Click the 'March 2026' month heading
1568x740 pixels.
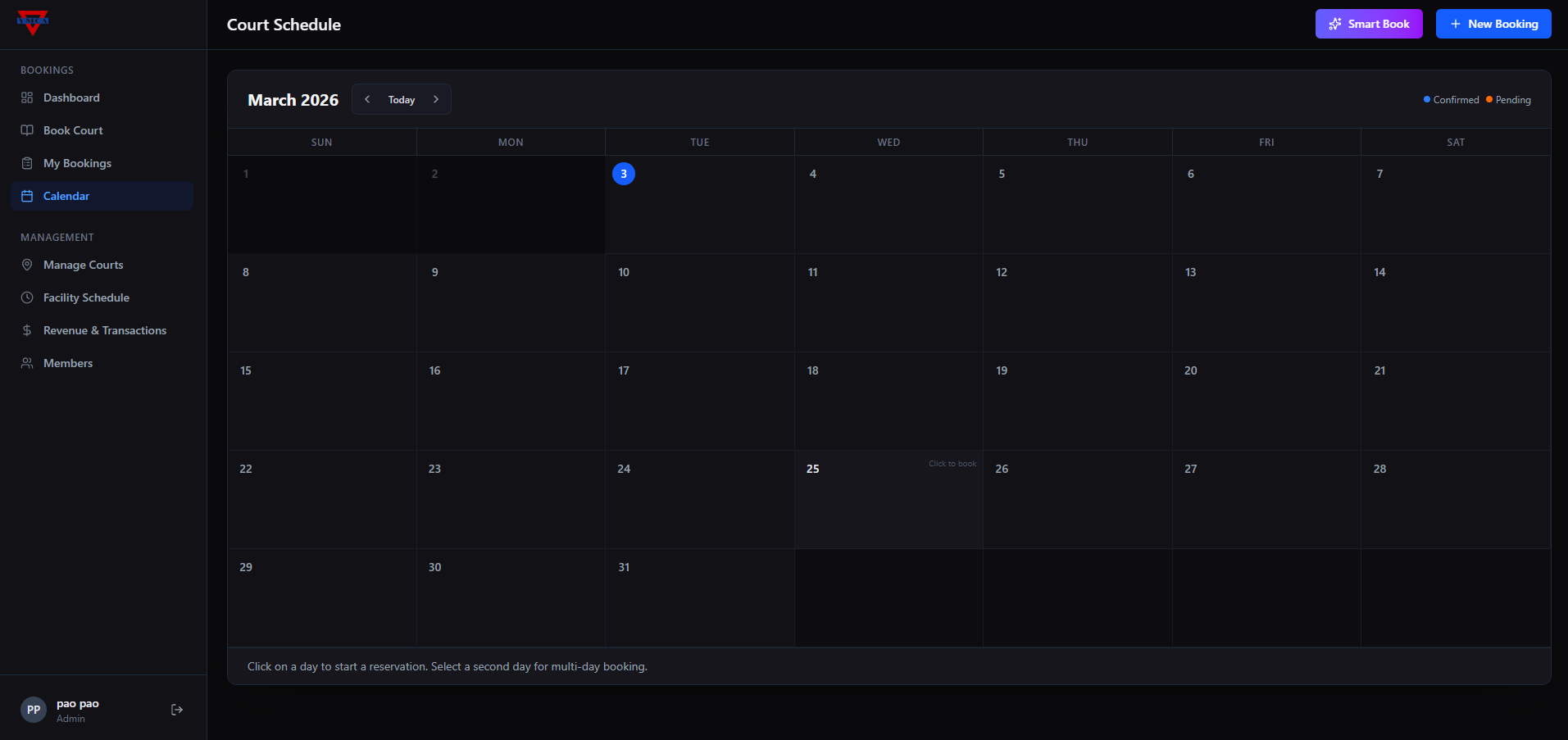[293, 100]
